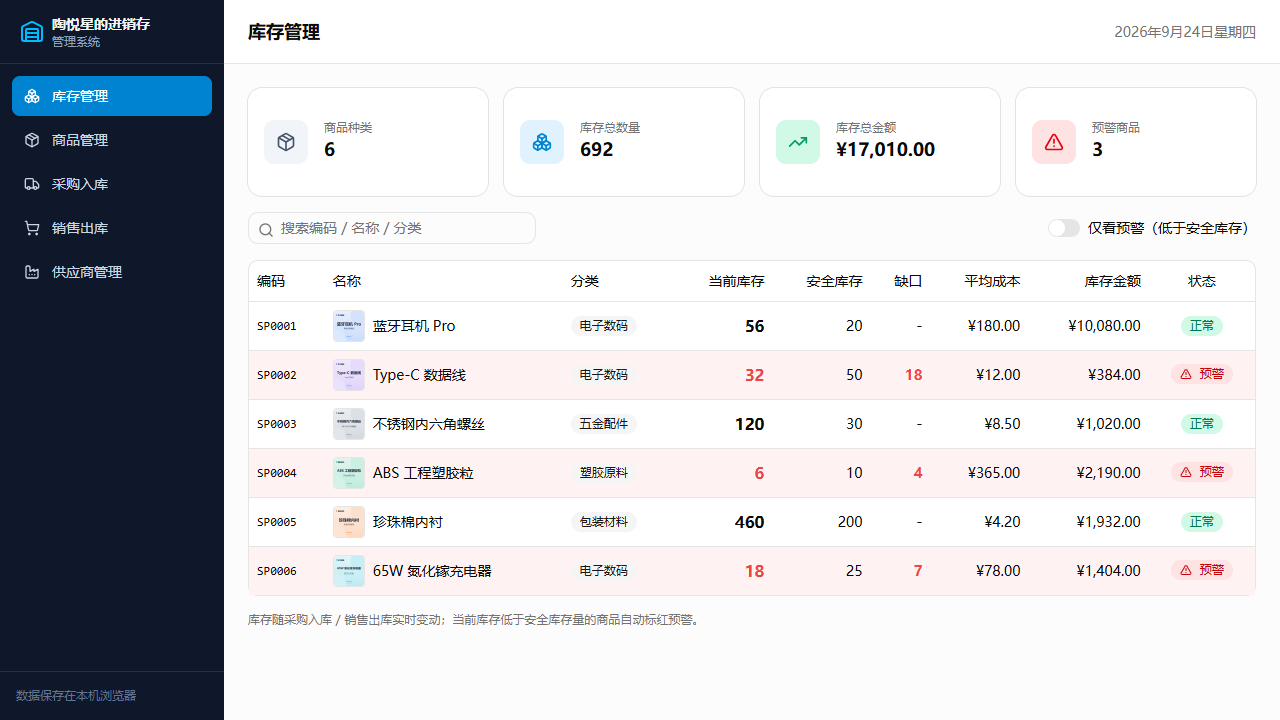Click the 供应商管理 factory icon
This screenshot has width=1280, height=720.
coord(32,272)
